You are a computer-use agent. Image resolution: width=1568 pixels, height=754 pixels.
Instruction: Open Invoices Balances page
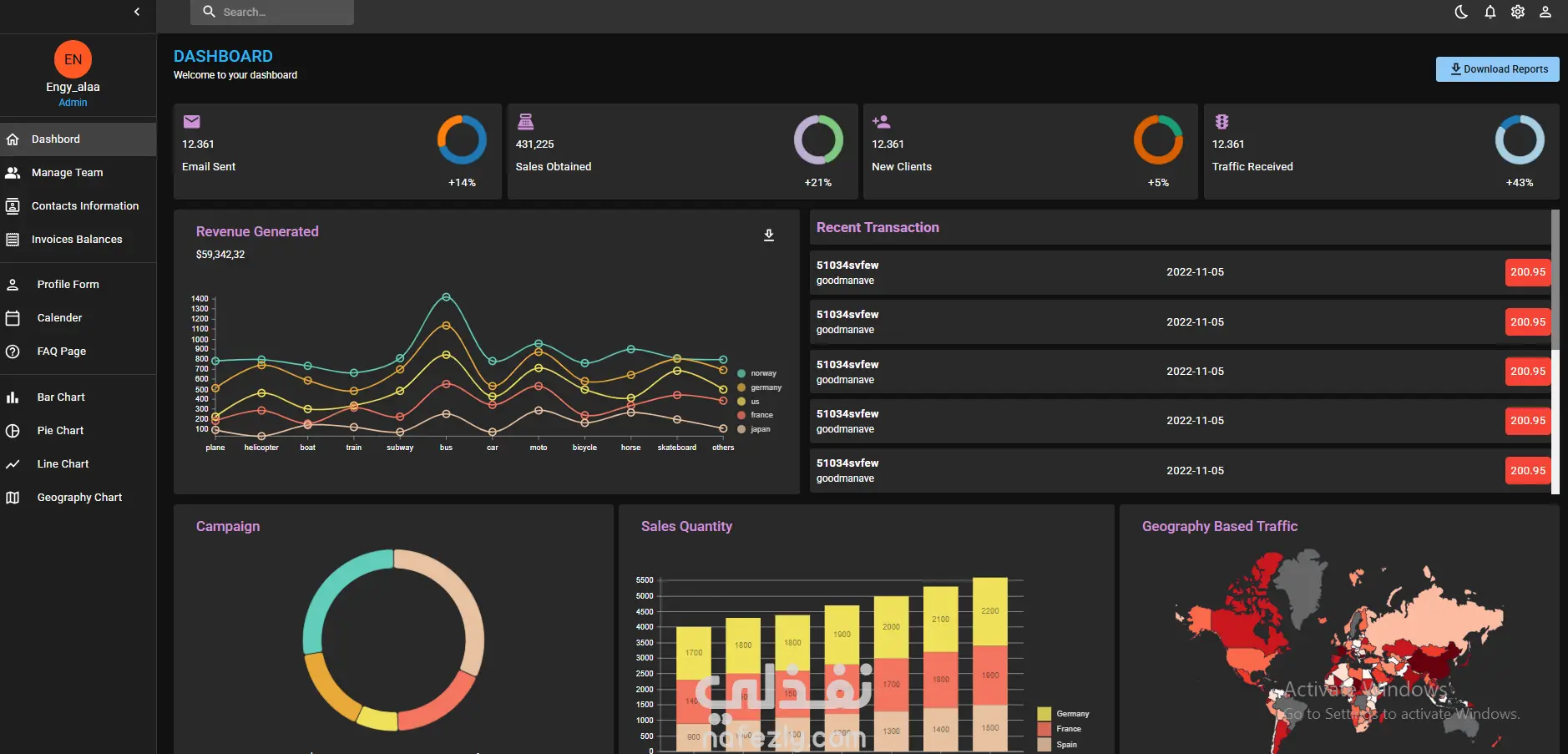click(78, 240)
